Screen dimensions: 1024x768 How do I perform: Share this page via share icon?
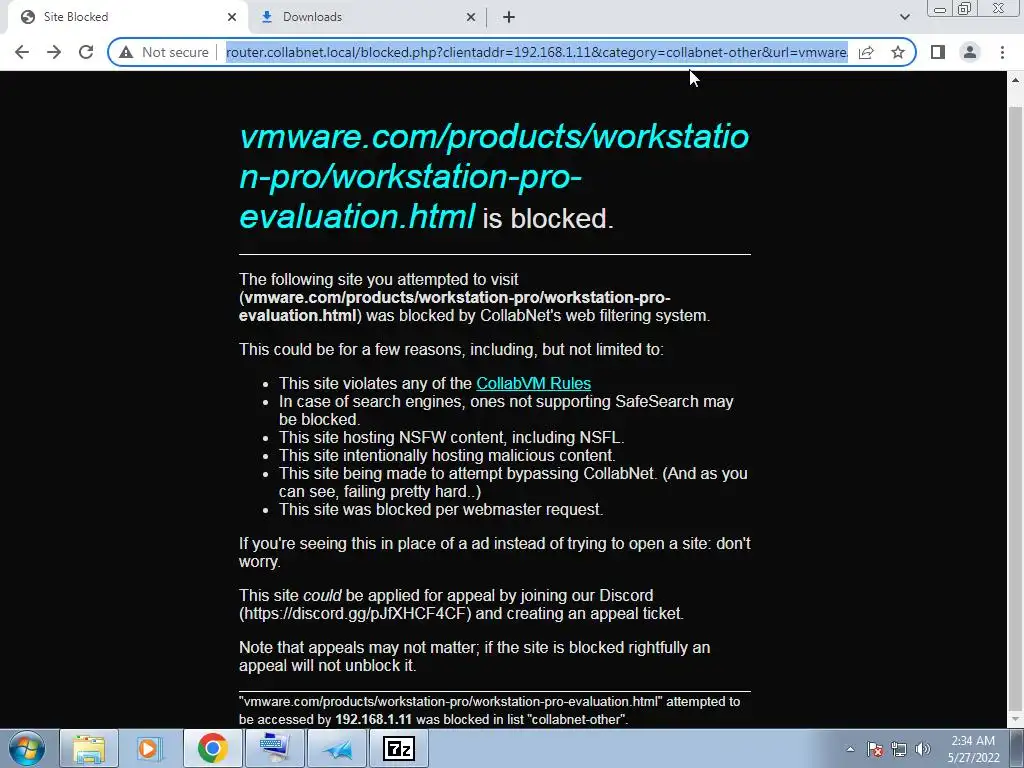866,52
